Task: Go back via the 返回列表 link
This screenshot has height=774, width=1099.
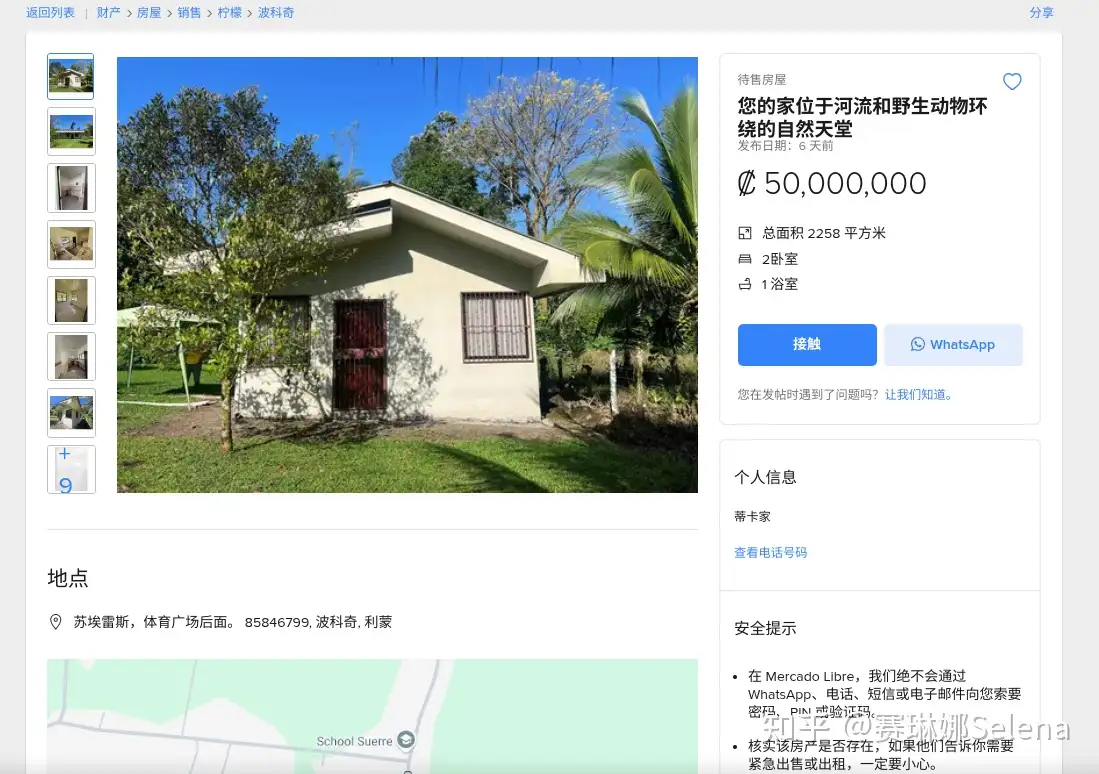Action: pyautogui.click(x=50, y=13)
